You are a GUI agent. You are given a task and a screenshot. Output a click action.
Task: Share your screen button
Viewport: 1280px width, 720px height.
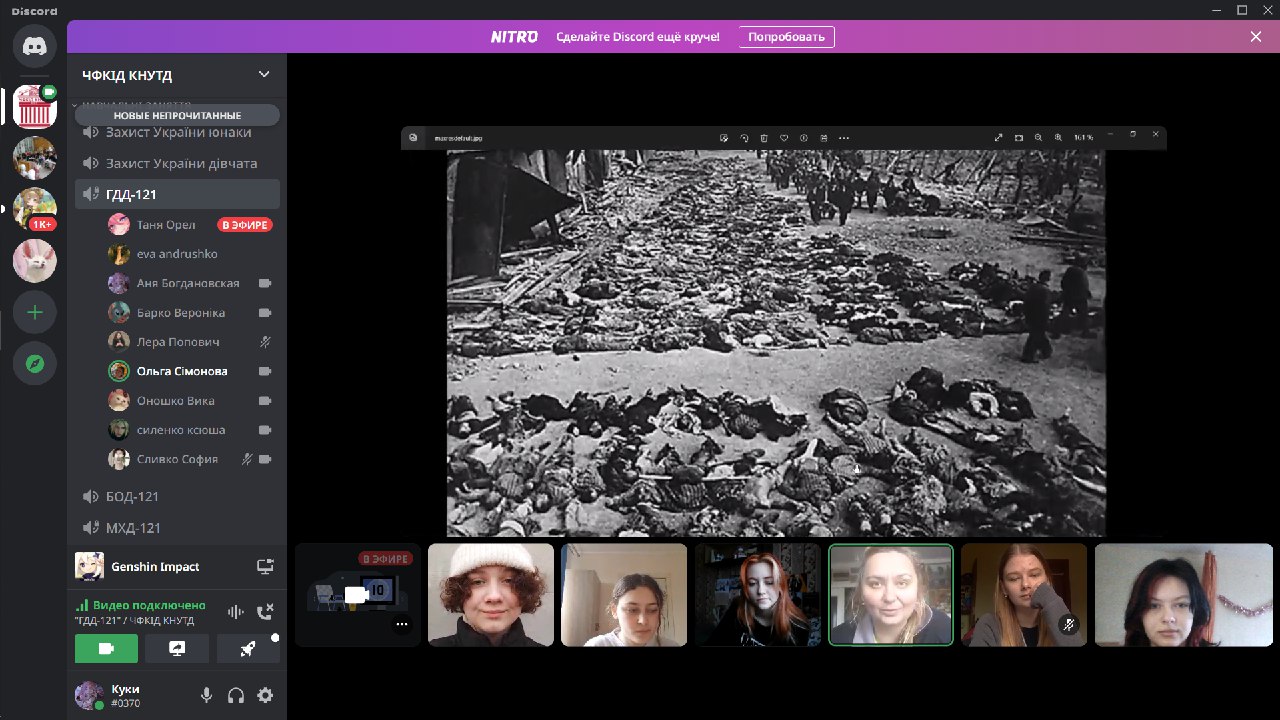tap(177, 649)
